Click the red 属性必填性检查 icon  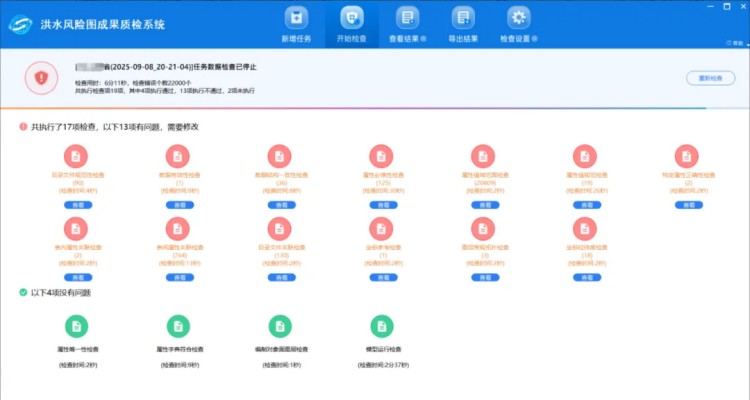click(x=382, y=156)
